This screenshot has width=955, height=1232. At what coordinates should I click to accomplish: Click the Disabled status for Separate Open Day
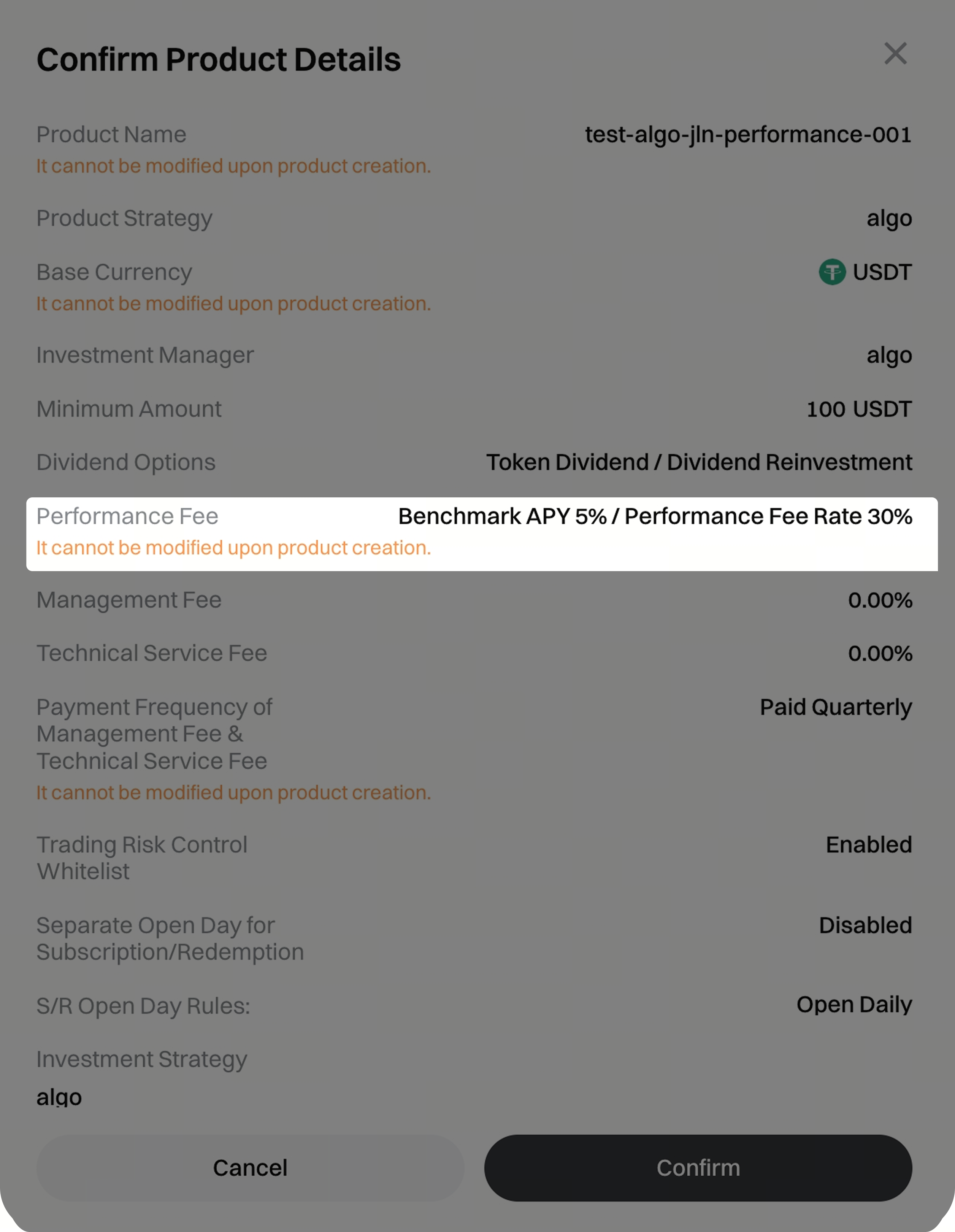click(x=865, y=925)
